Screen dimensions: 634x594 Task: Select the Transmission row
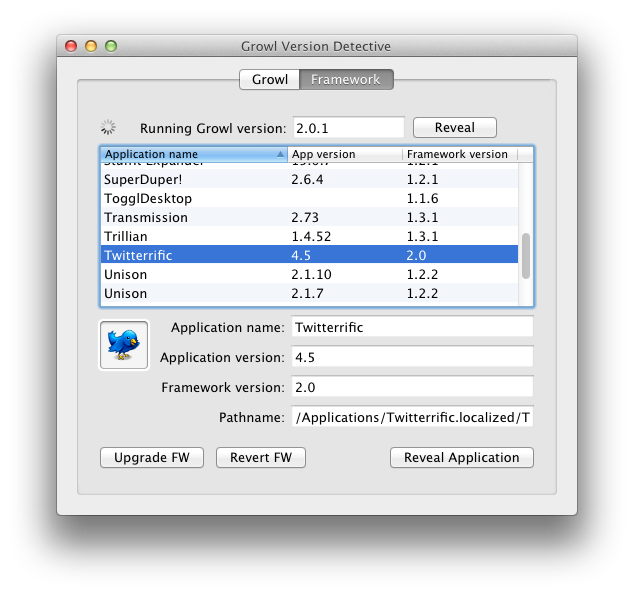point(309,217)
